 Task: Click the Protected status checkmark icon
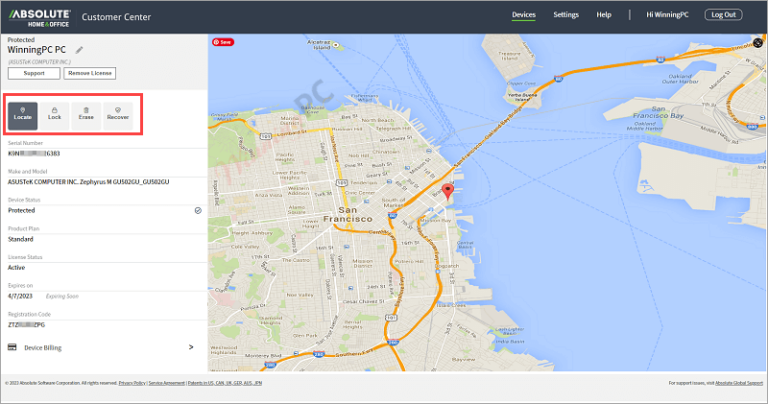198,211
